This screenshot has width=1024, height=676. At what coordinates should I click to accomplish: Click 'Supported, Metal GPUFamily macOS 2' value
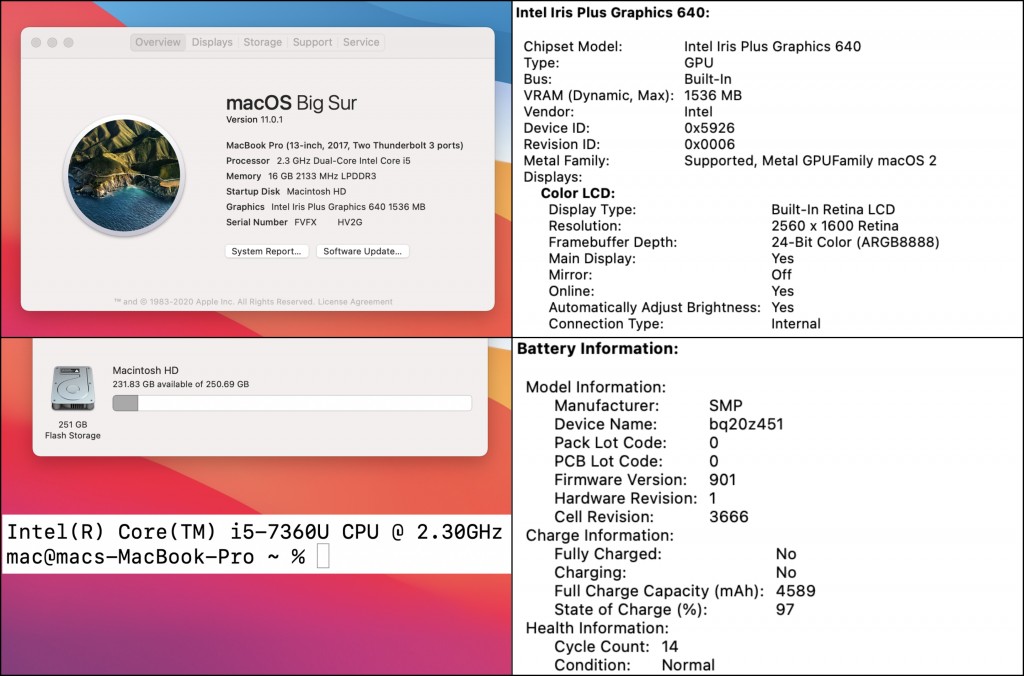click(x=810, y=161)
